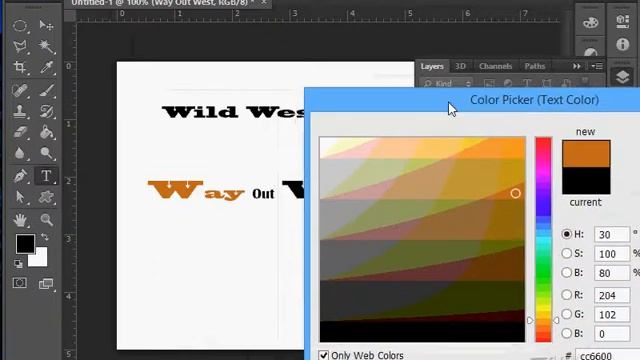Screen dimensions: 640x360
Task: Open the 3D materials panel icon
Action: (622, 20)
